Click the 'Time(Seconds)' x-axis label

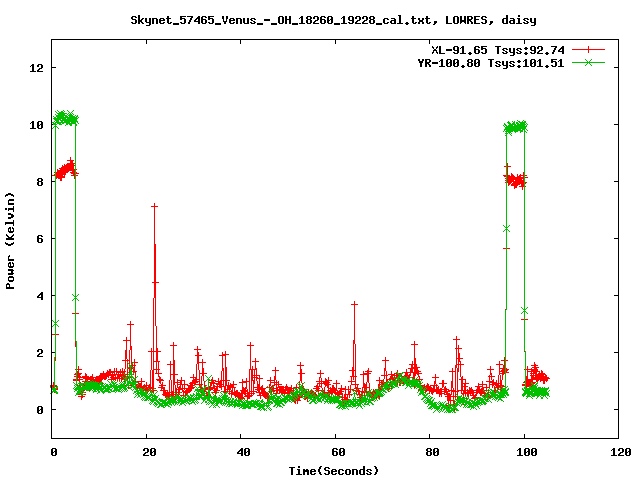pyautogui.click(x=333, y=471)
